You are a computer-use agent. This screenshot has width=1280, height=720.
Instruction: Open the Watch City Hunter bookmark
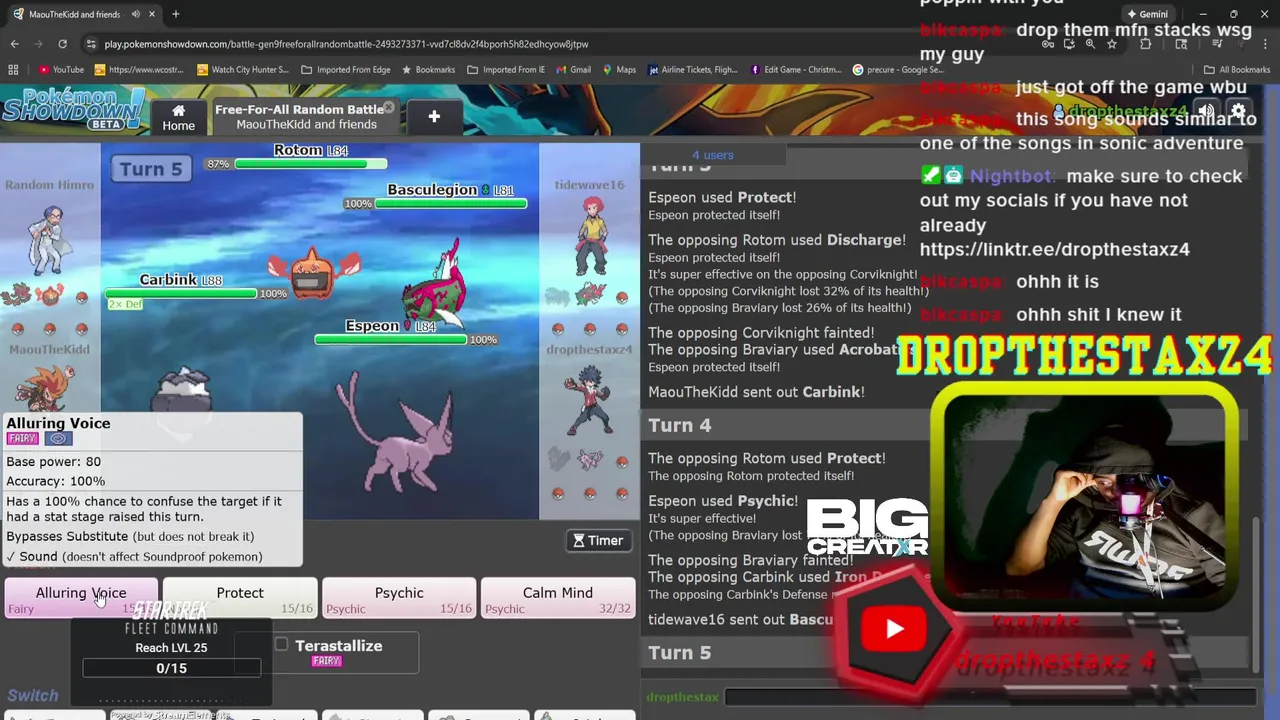pyautogui.click(x=243, y=70)
